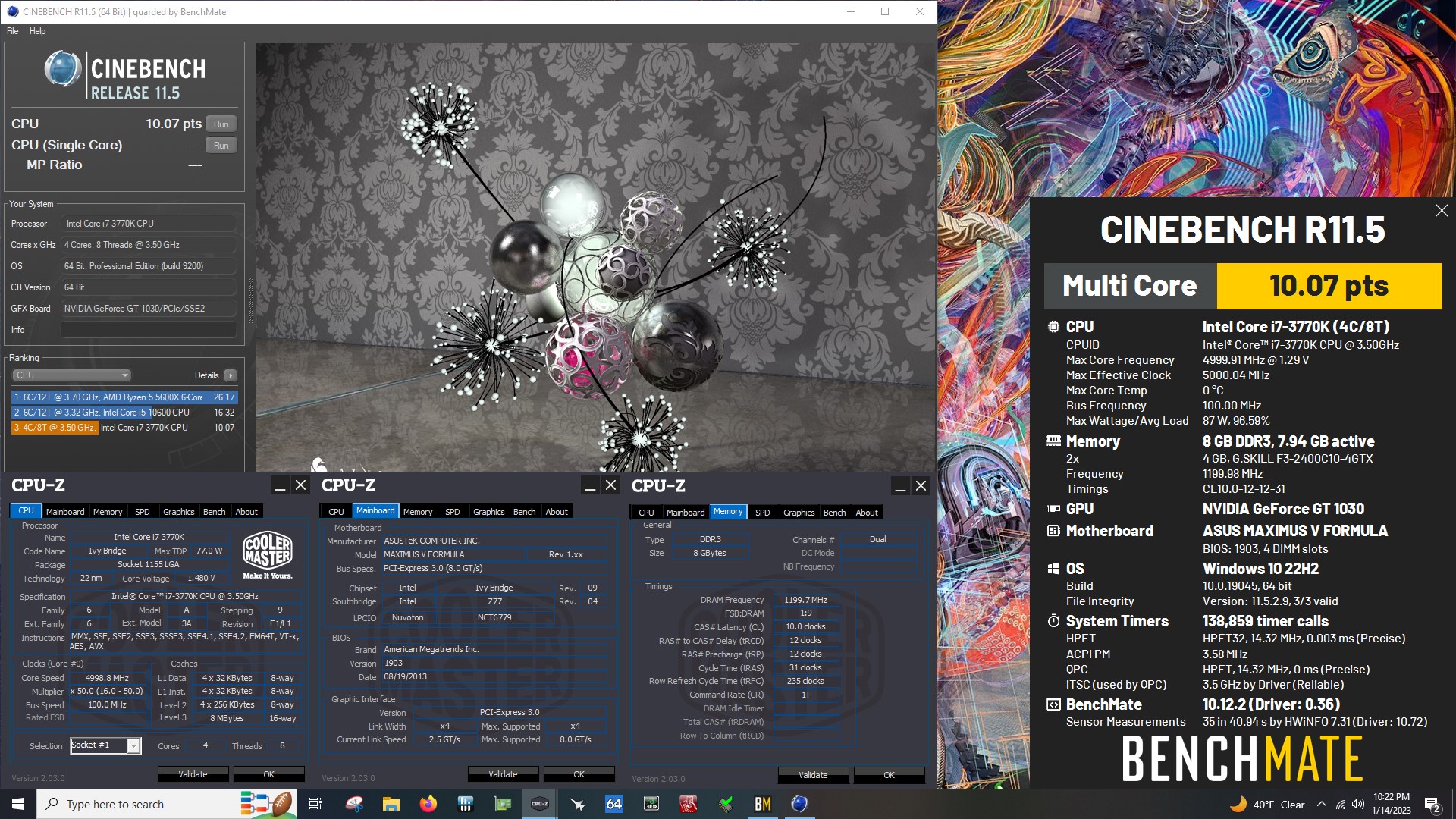This screenshot has width=1456, height=819.
Task: Open the notification center with 2 alerts
Action: coord(1432,804)
